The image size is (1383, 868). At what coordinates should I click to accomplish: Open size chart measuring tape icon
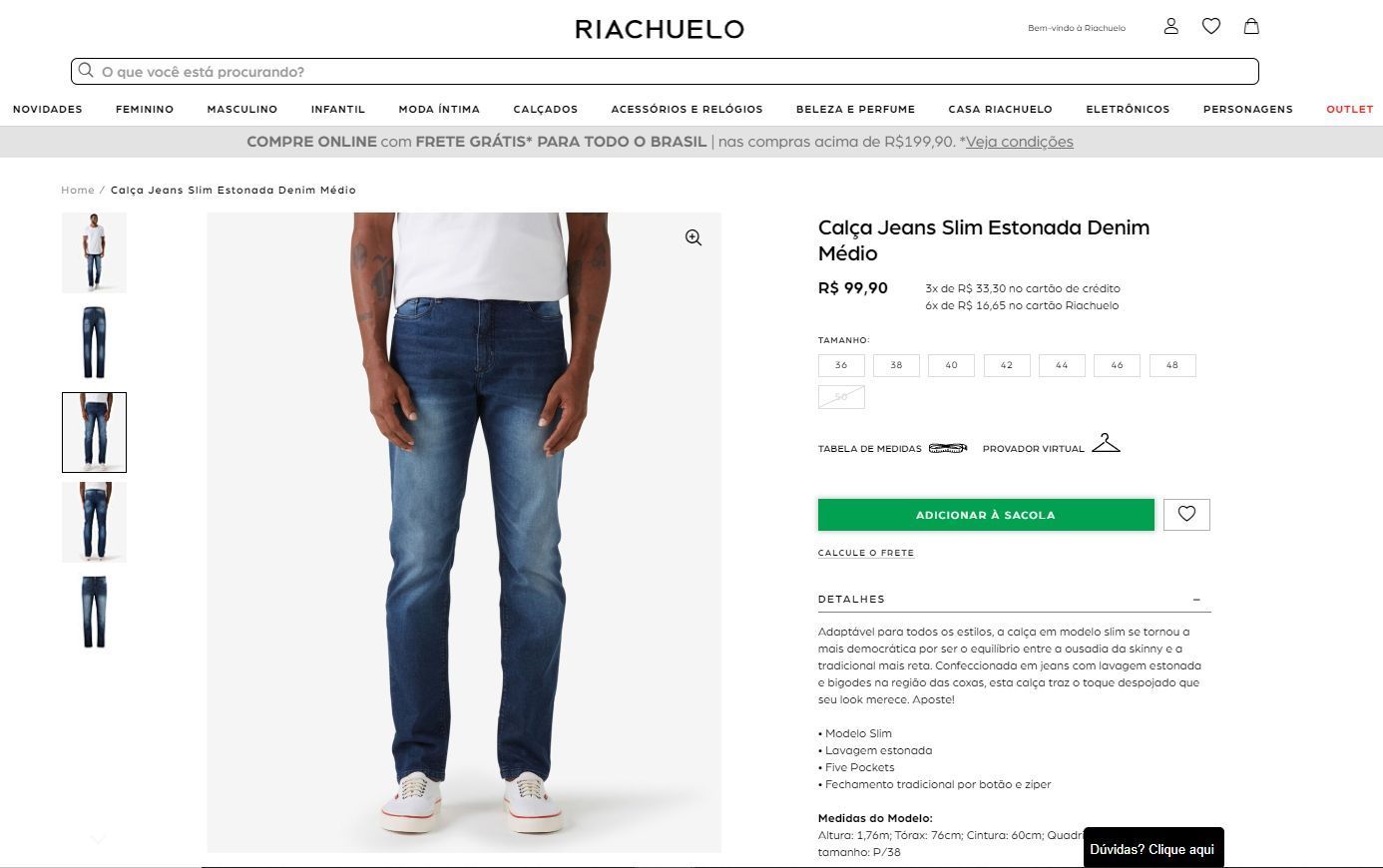click(948, 448)
